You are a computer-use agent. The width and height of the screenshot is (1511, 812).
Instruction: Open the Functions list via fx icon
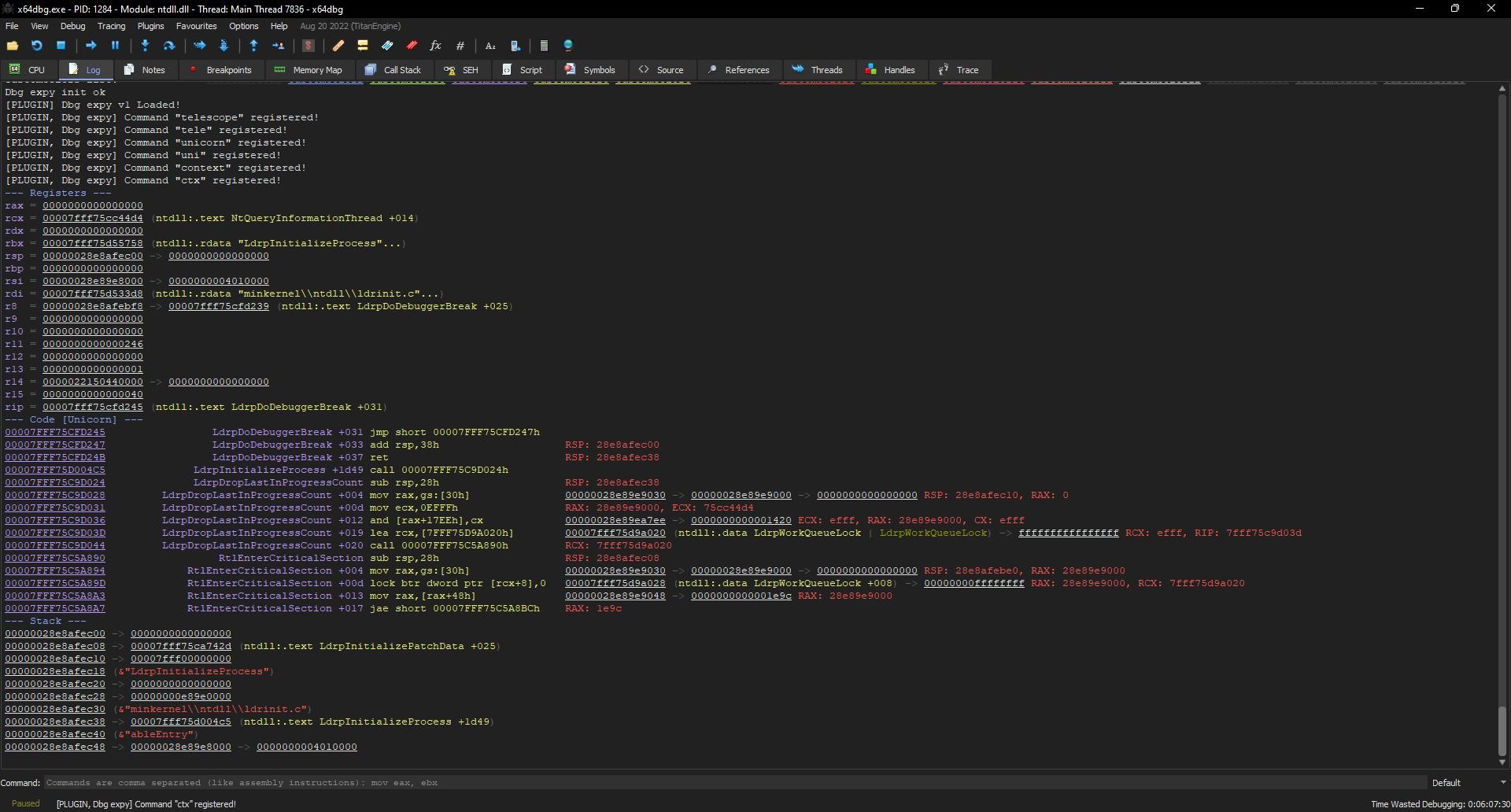tap(435, 46)
